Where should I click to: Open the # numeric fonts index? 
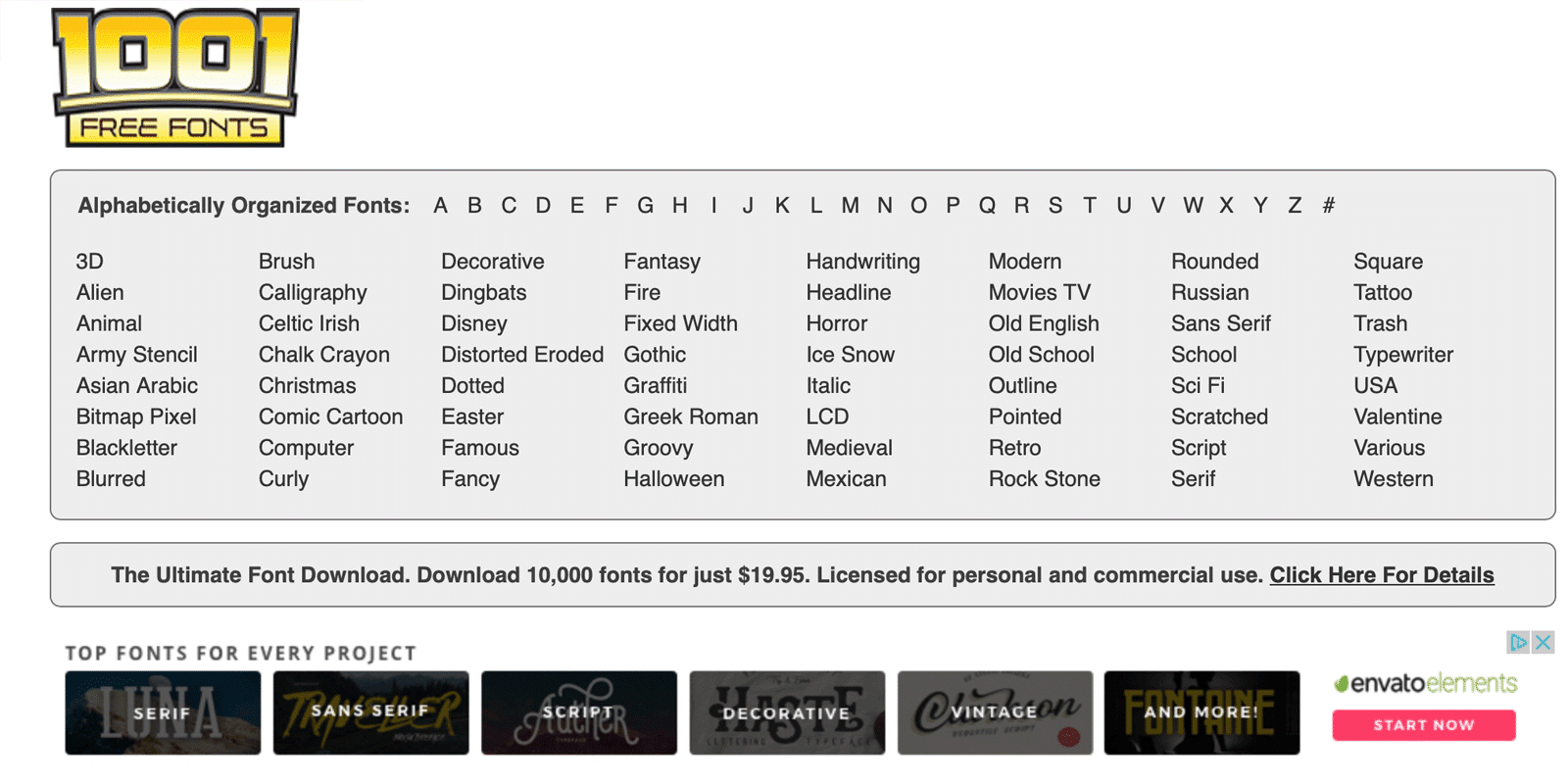click(1328, 206)
